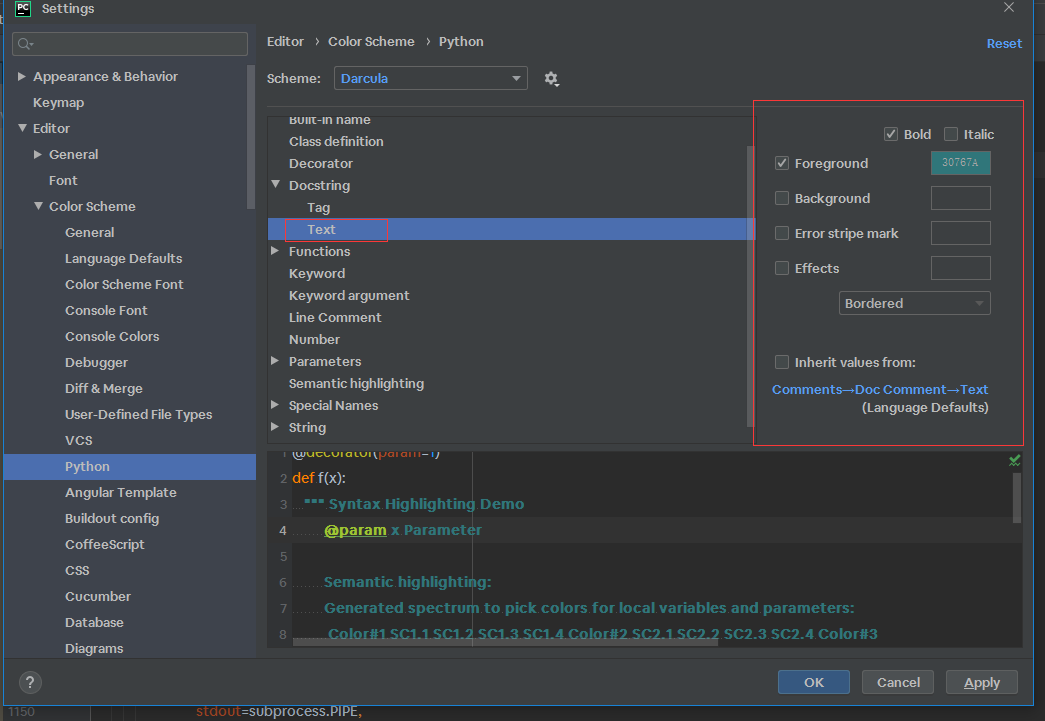The height and width of the screenshot is (721, 1045).
Task: Open the Bordered effects type dropdown
Action: (914, 303)
